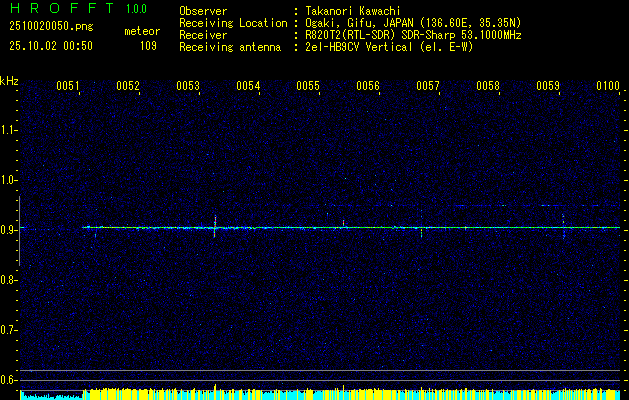The width and height of the screenshot is (629, 400).
Task: Click the 0051 time marker label
Action: coord(67,86)
